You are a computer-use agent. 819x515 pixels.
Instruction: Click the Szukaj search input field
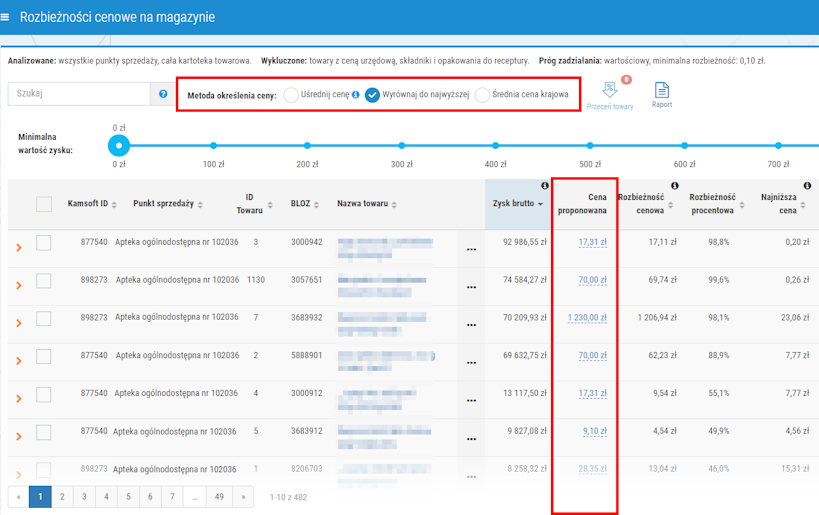coord(80,94)
